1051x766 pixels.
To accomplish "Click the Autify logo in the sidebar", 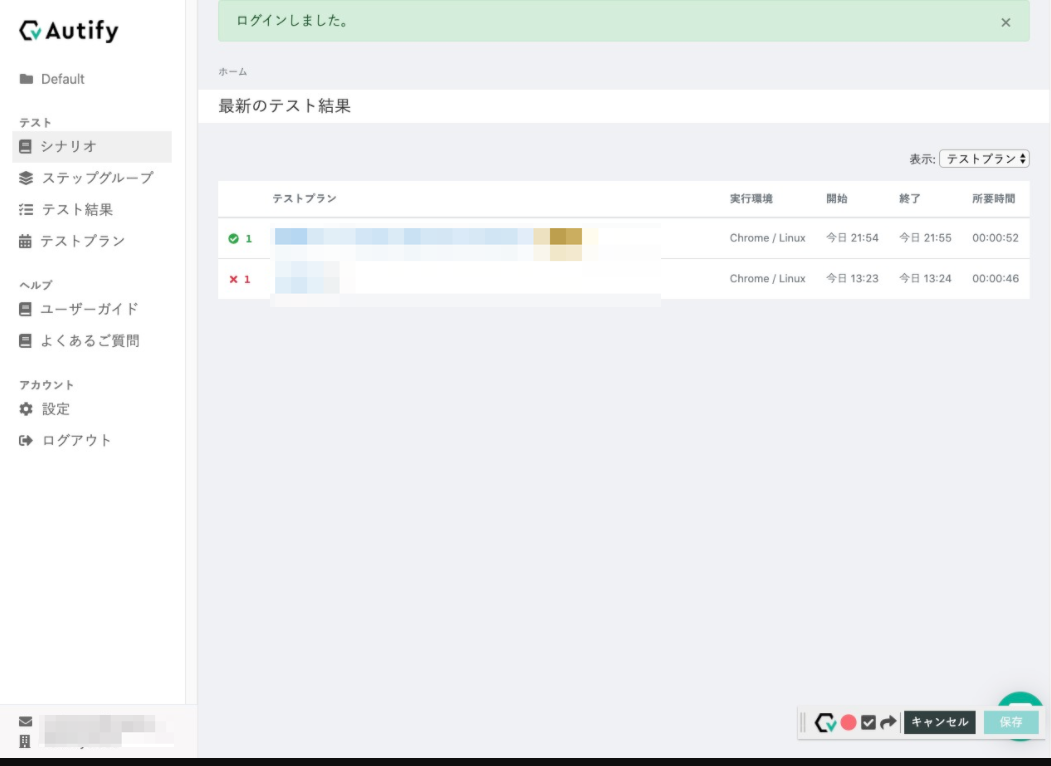I will [68, 30].
